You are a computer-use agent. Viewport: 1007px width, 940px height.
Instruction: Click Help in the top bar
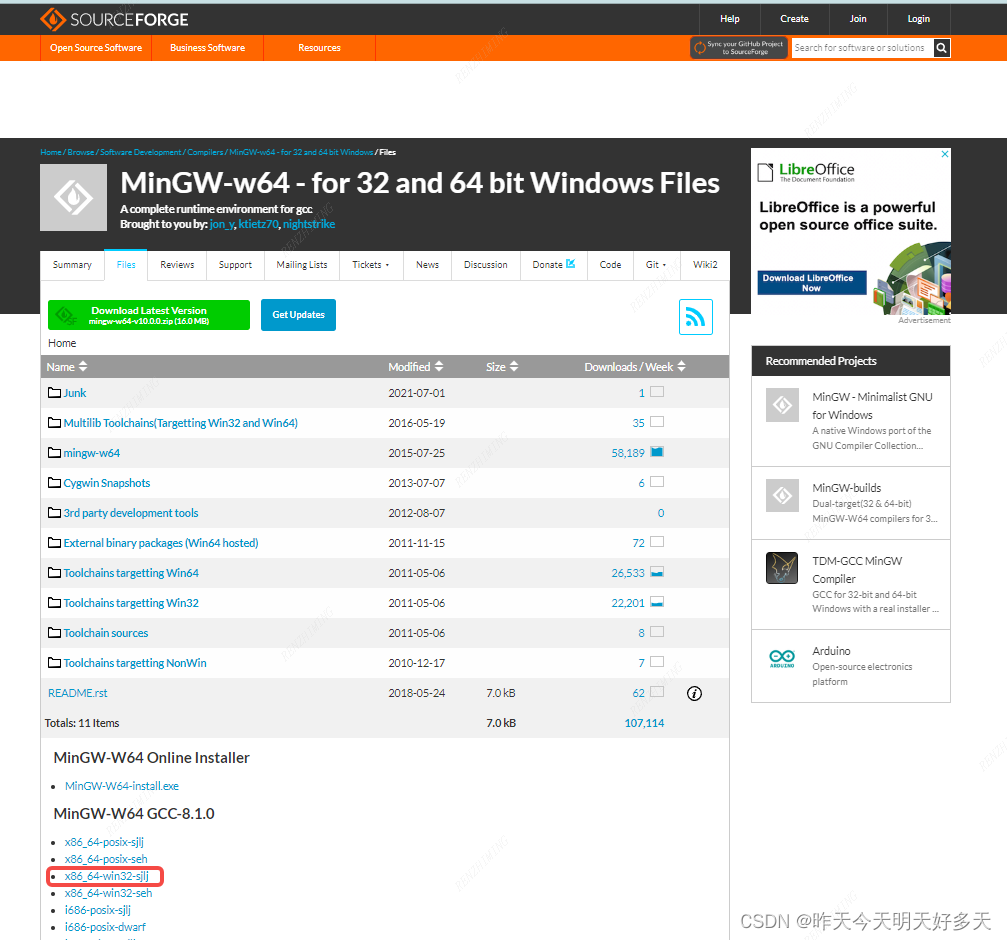coord(730,19)
